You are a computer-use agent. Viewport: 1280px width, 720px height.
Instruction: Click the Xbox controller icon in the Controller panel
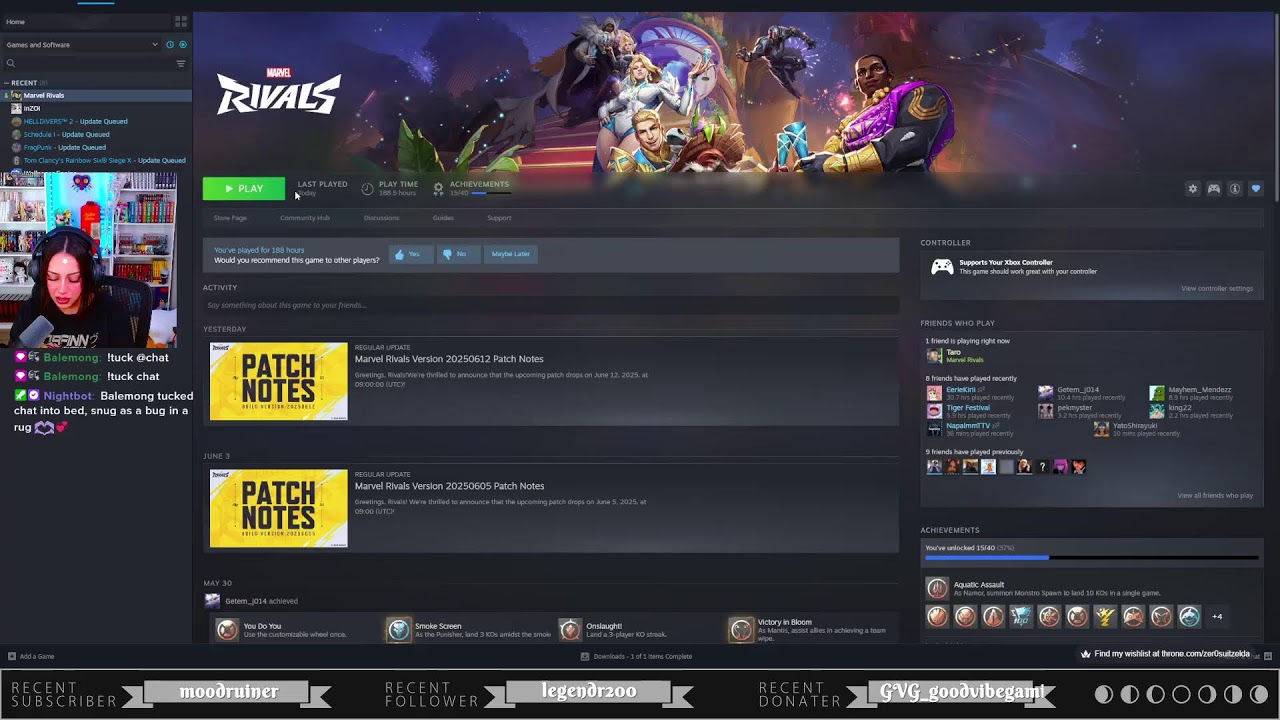pos(942,267)
